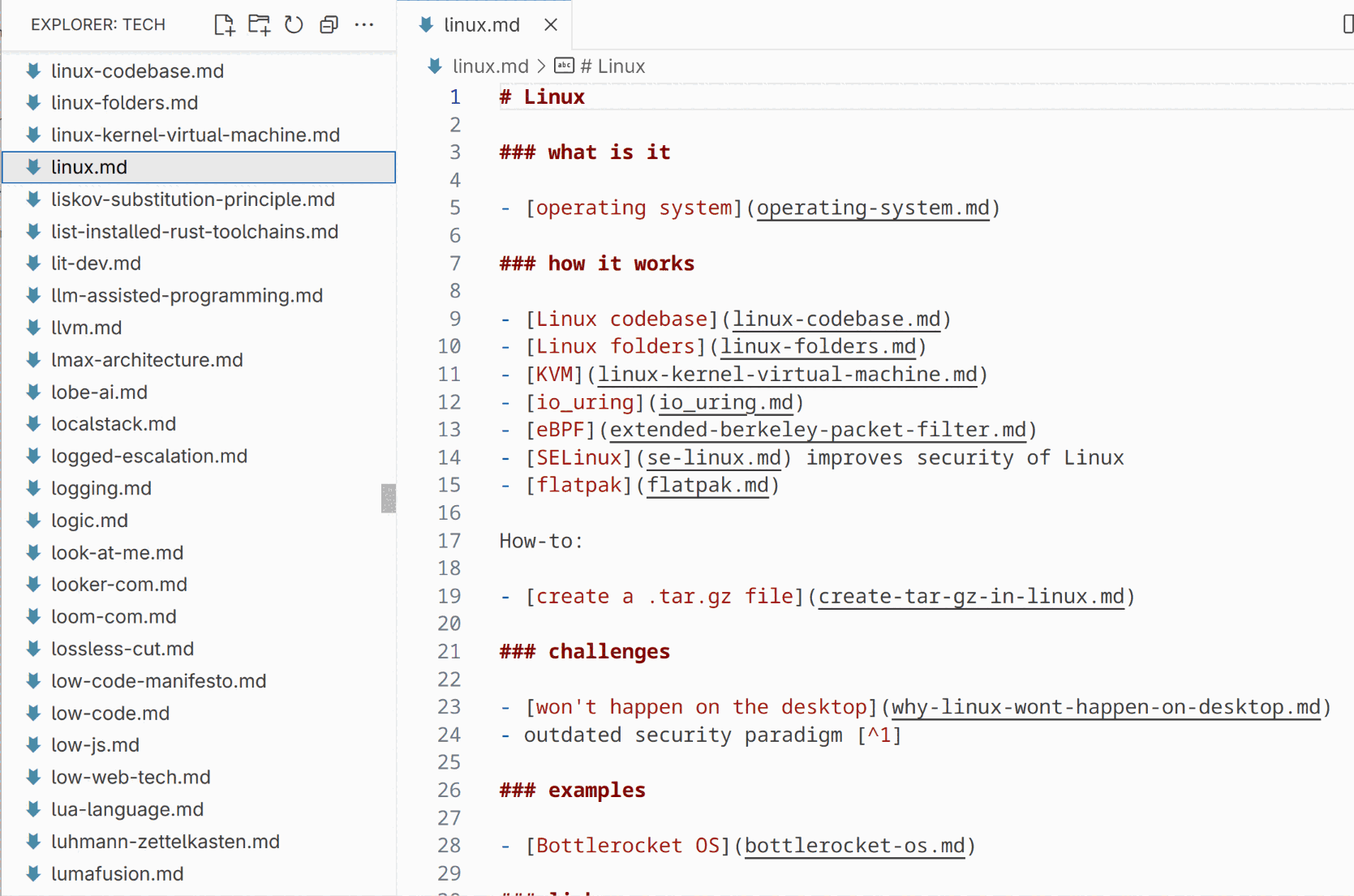Open lumafusion.md from the file list

pos(118,873)
